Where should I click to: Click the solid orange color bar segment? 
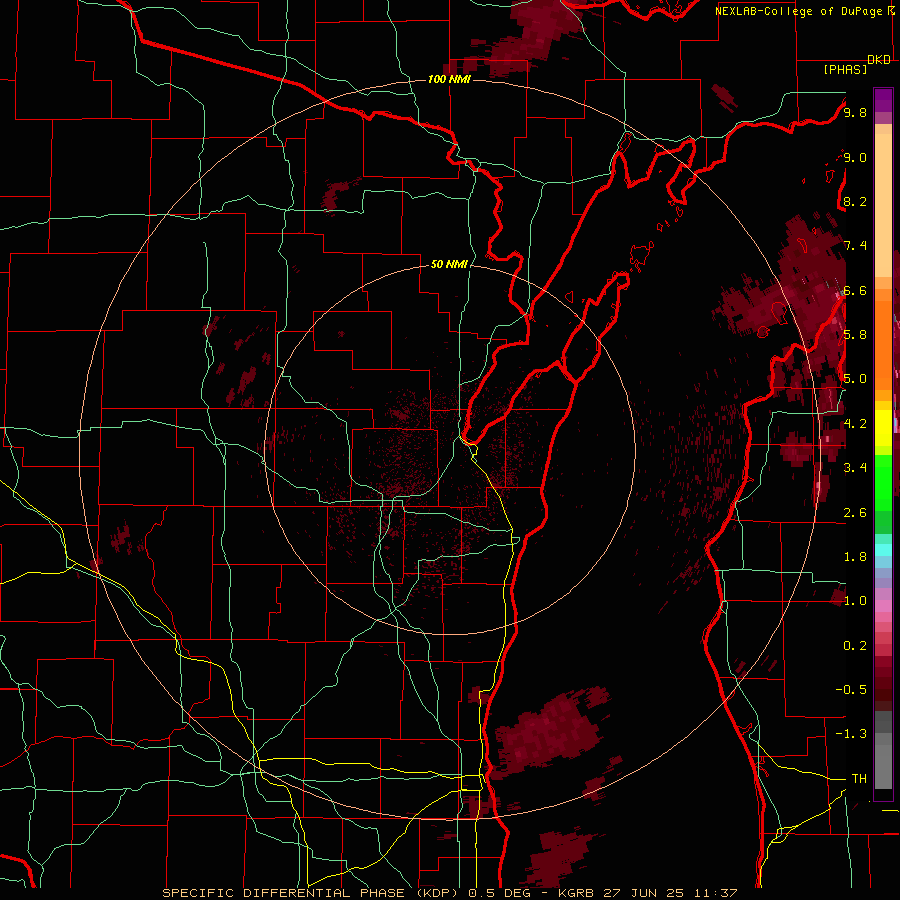click(x=883, y=344)
